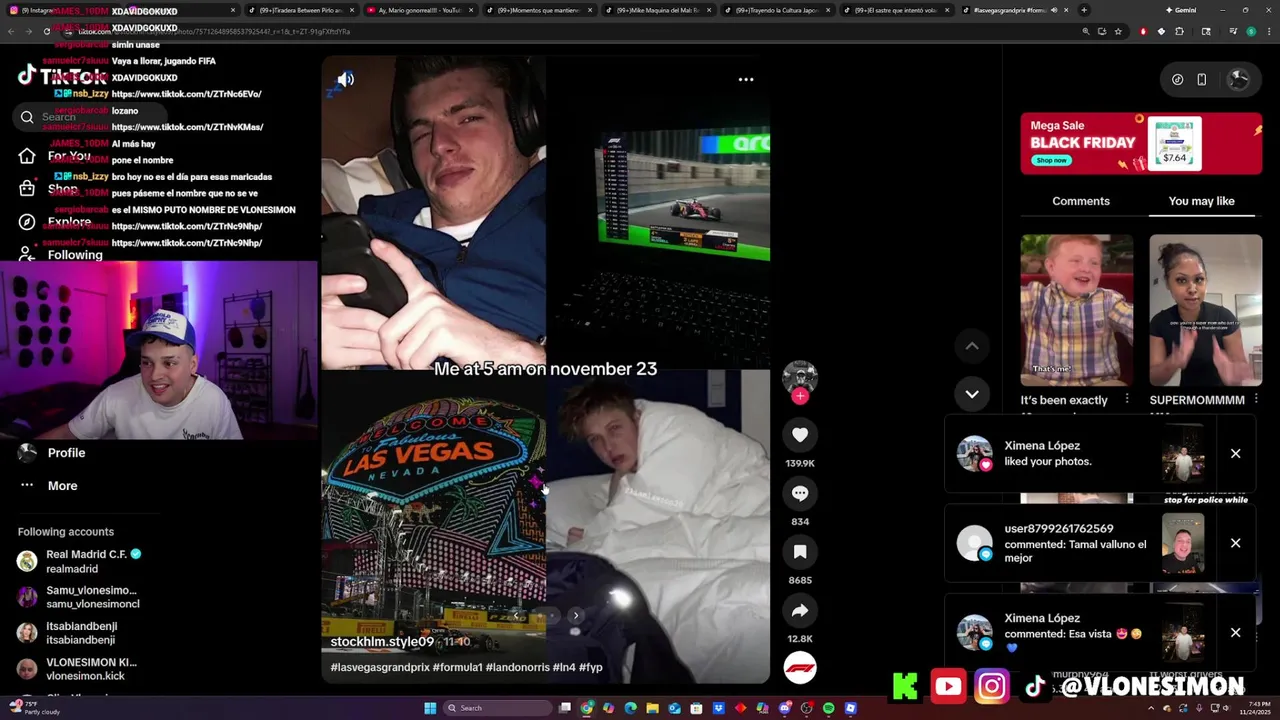Like the video with 139.9K hearts
The width and height of the screenshot is (1280, 720).
point(800,435)
